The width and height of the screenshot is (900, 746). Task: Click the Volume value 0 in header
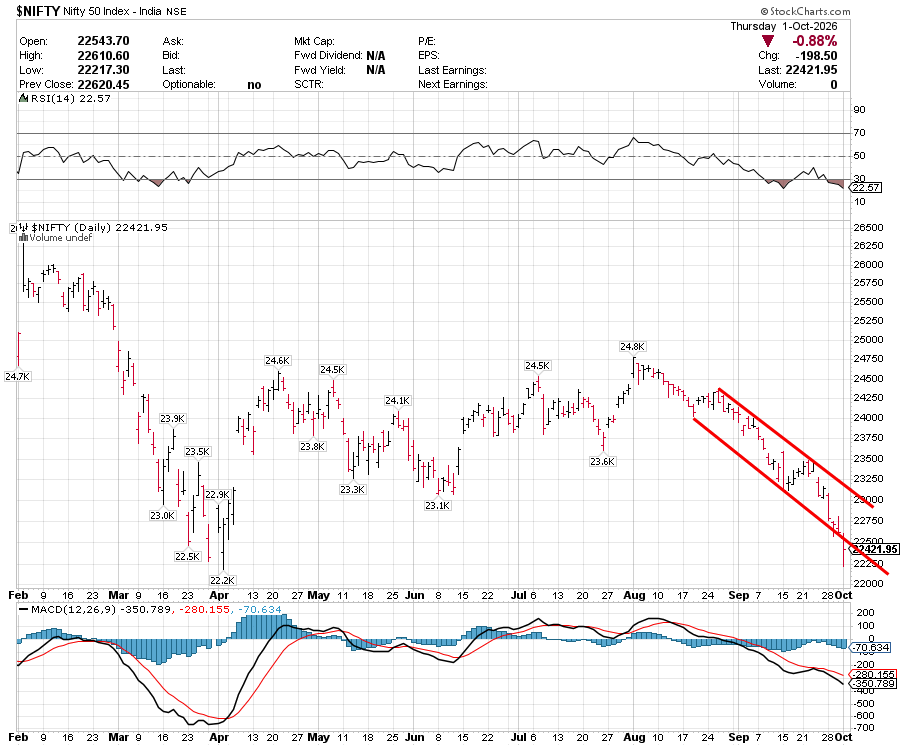coord(833,85)
